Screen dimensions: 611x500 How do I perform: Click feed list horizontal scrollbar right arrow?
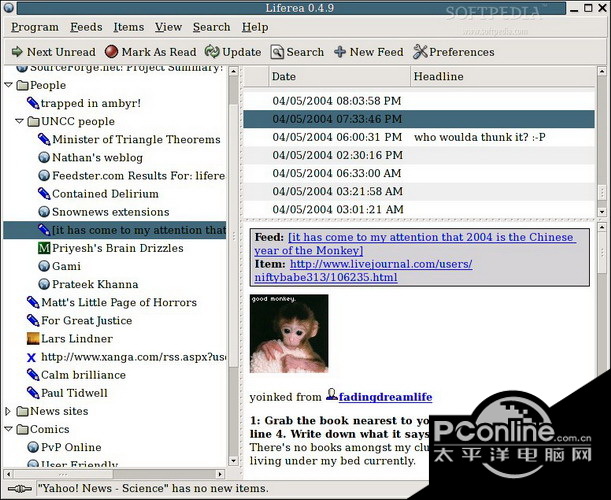point(220,474)
